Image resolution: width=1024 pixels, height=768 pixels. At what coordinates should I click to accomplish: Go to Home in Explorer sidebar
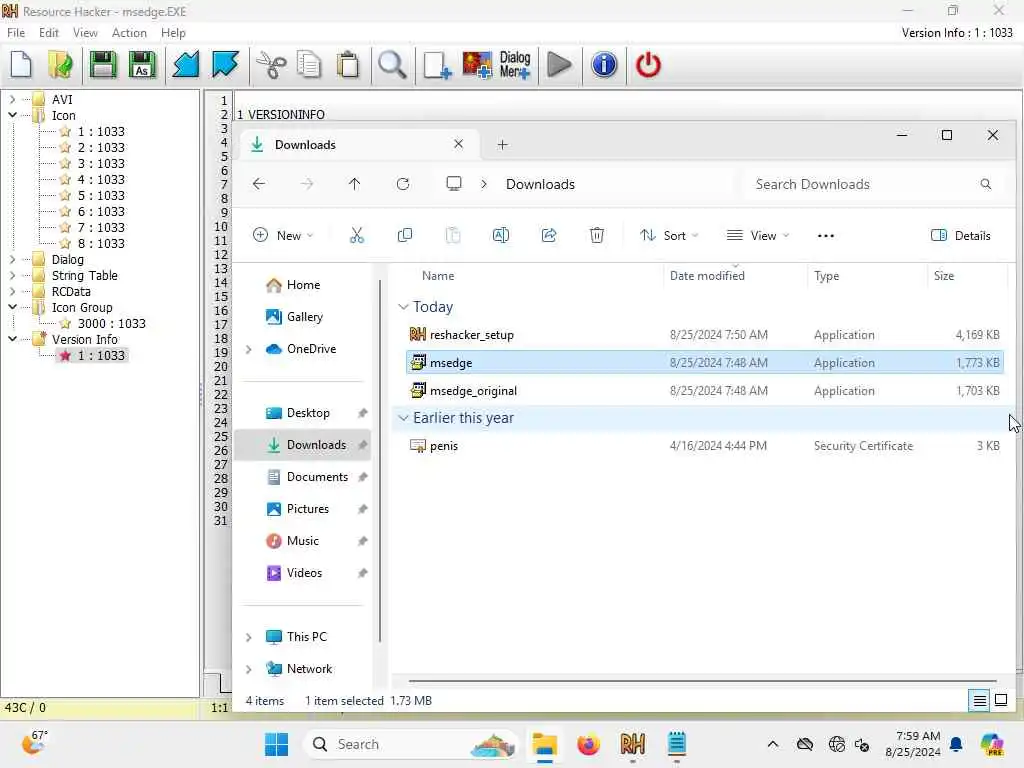click(303, 285)
